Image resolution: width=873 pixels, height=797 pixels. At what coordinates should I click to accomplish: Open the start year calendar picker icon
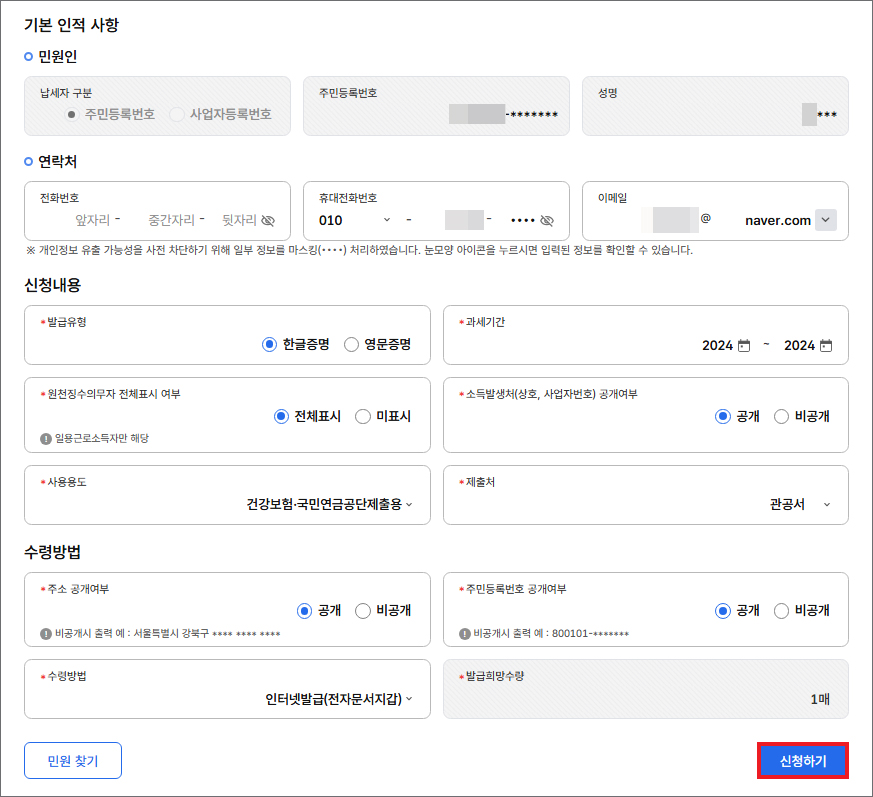pyautogui.click(x=743, y=346)
